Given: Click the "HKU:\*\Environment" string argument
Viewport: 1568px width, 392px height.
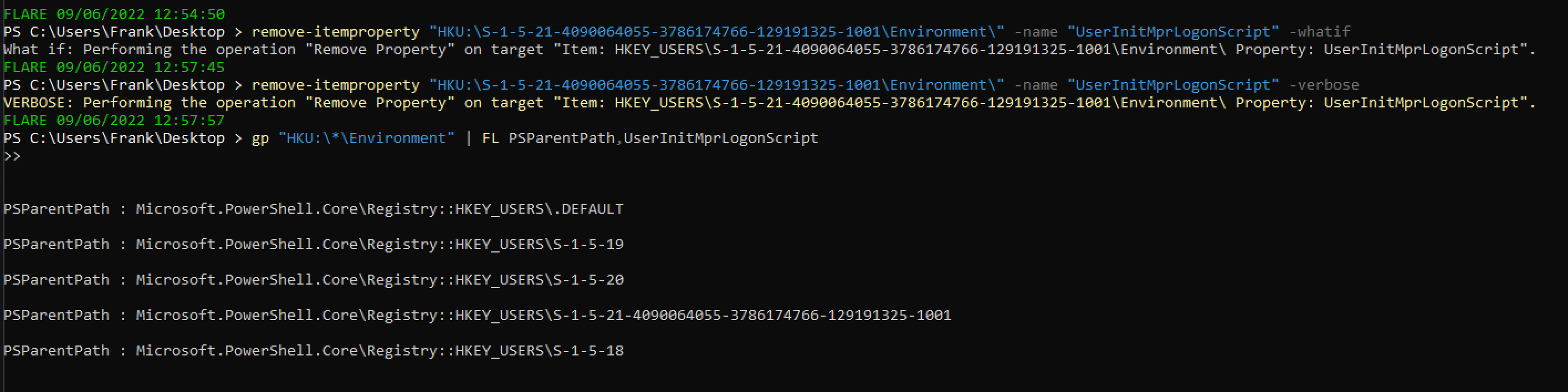Looking at the screenshot, I should coord(366,138).
